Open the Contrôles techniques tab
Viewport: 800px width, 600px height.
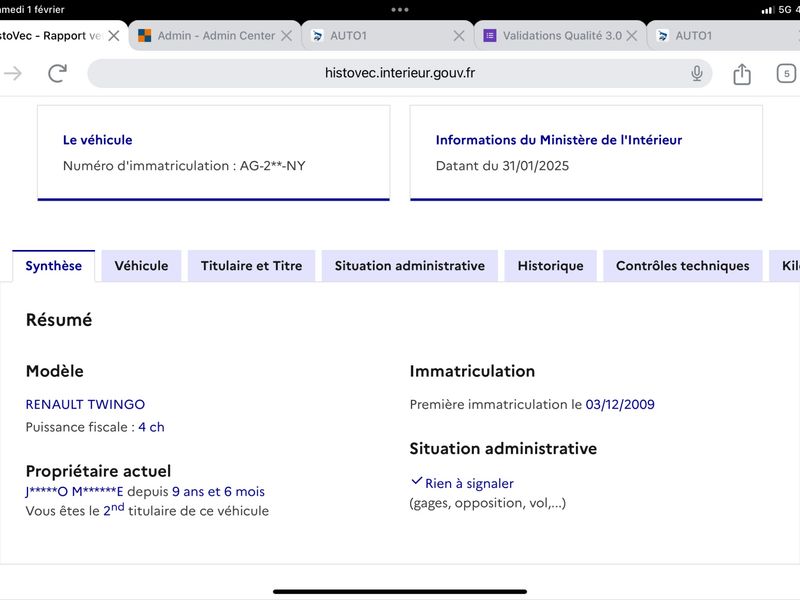(x=683, y=266)
